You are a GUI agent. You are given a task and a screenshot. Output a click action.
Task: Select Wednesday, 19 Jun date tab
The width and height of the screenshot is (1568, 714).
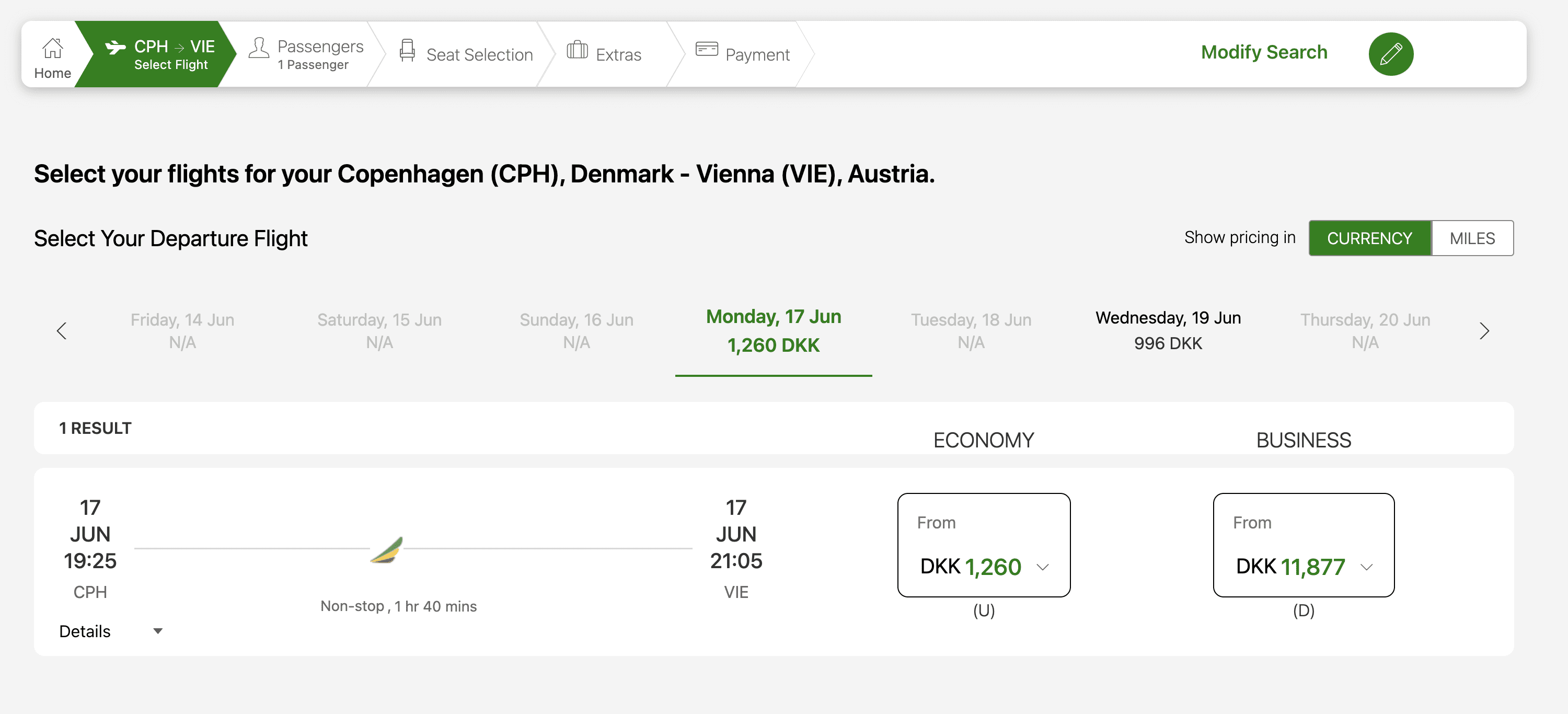coord(1168,330)
